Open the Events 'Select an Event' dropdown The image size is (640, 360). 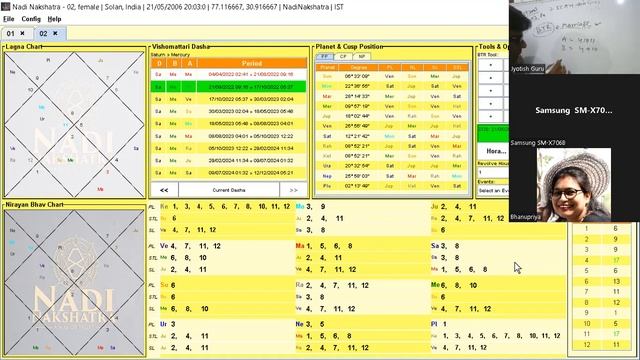pos(493,191)
